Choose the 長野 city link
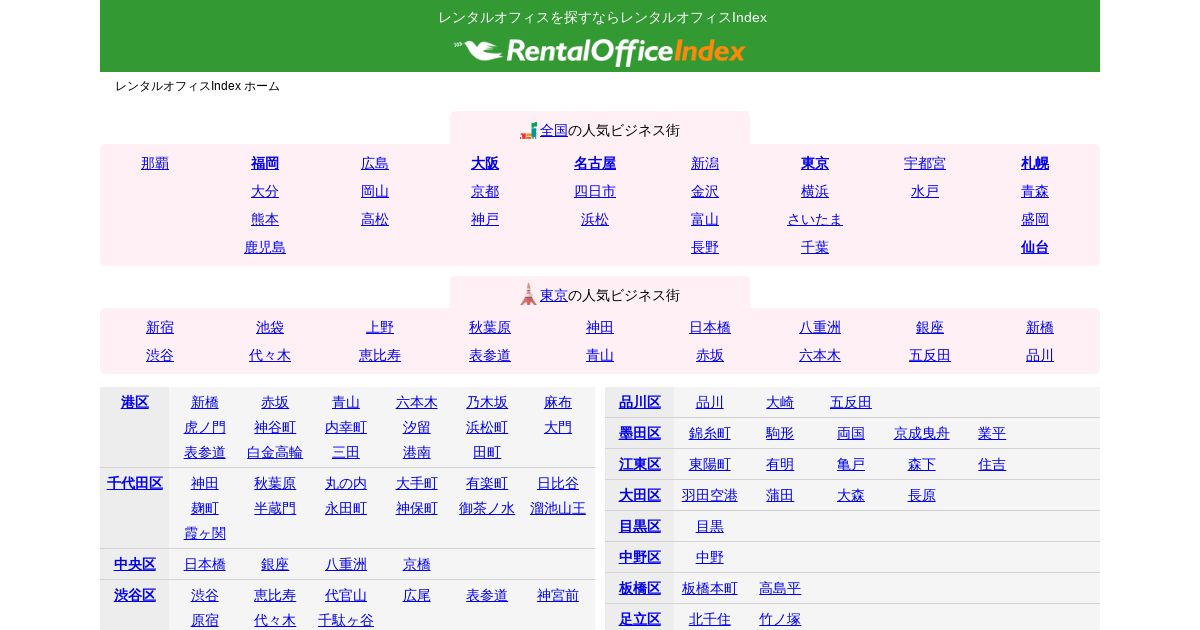The image size is (1200, 630). coord(705,247)
